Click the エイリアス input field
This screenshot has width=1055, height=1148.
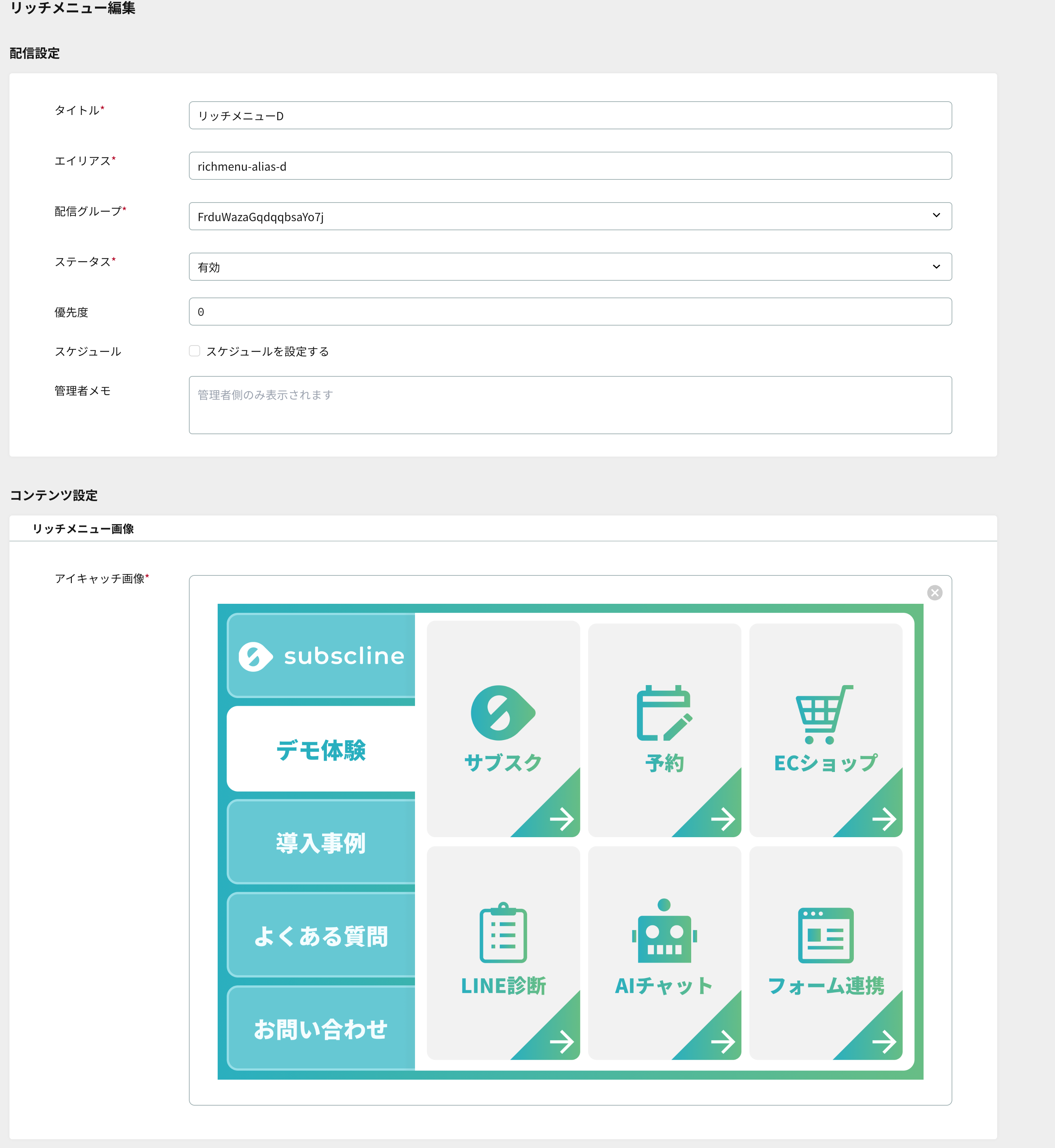point(570,165)
